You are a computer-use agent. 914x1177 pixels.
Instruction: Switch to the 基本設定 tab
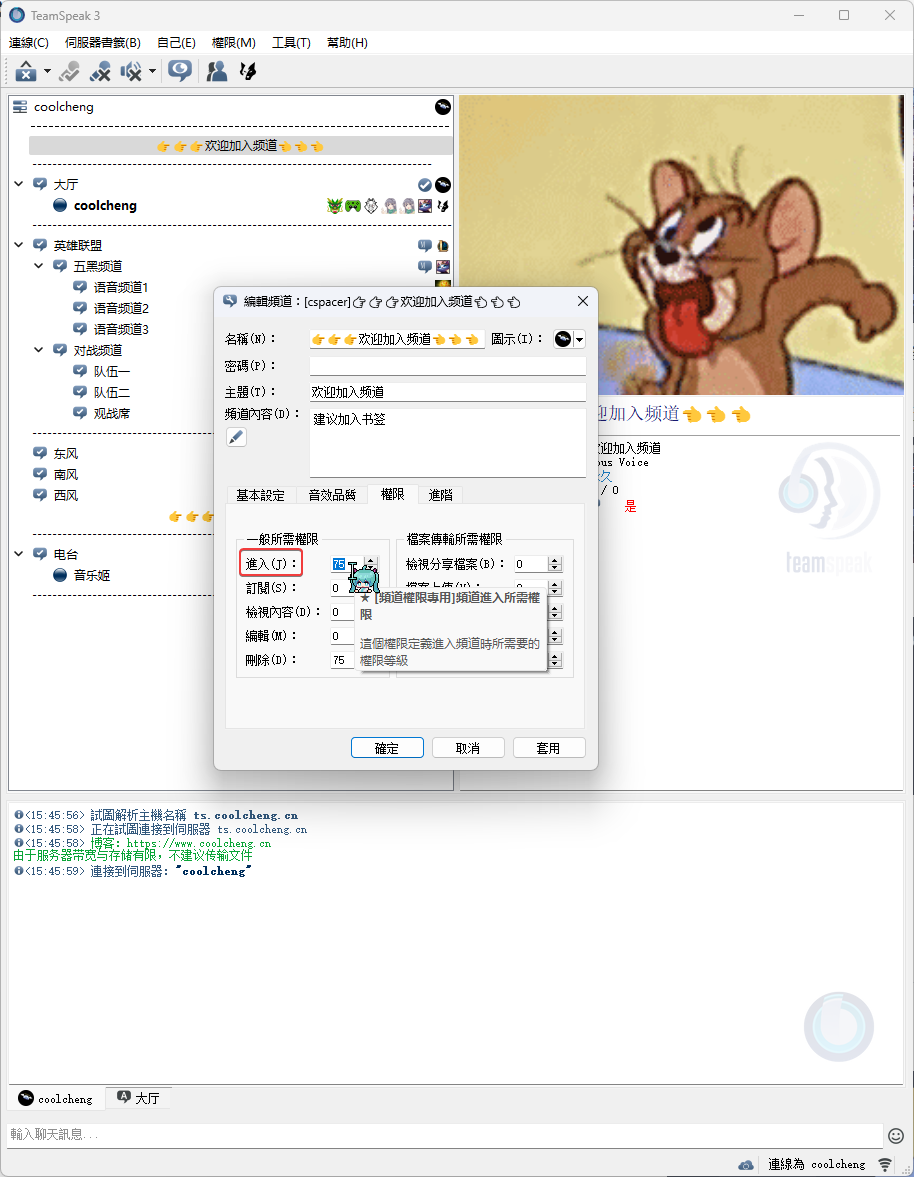[260, 495]
